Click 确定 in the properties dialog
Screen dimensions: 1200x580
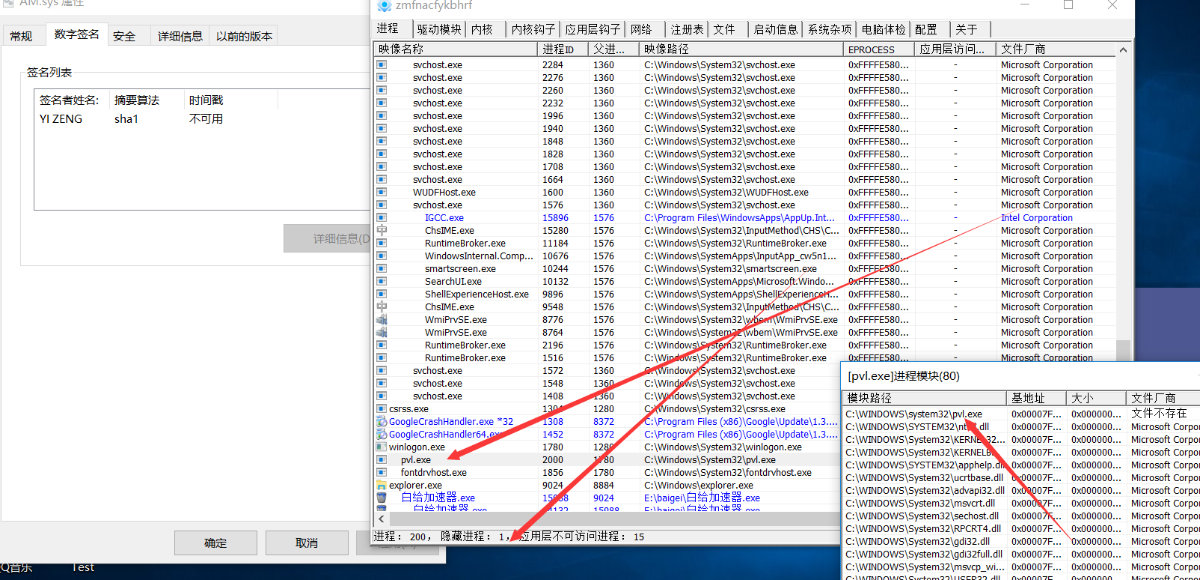click(215, 542)
